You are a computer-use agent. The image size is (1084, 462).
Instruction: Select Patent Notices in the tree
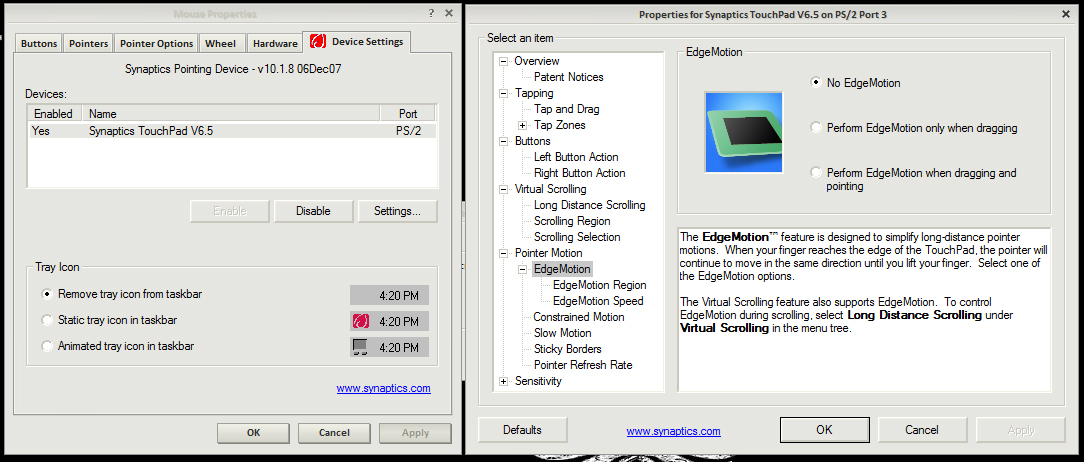tap(568, 77)
